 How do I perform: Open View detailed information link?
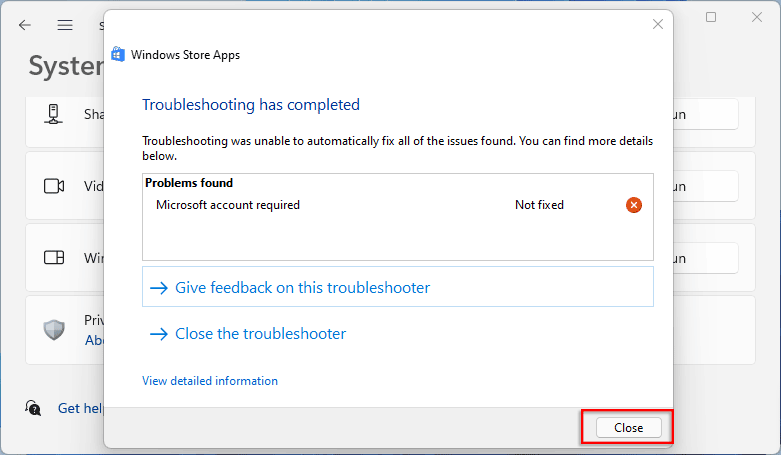(210, 381)
